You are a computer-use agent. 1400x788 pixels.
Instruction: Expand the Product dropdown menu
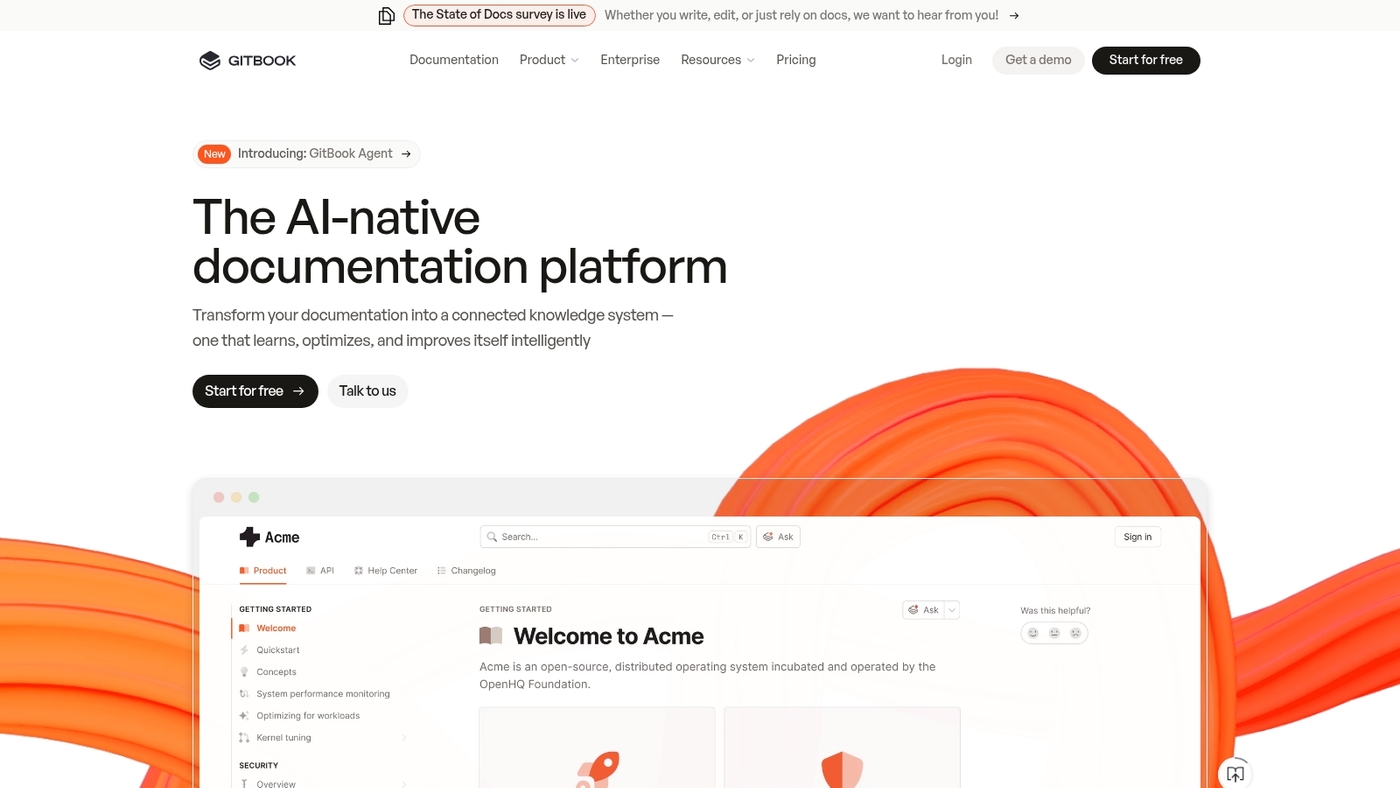click(549, 60)
